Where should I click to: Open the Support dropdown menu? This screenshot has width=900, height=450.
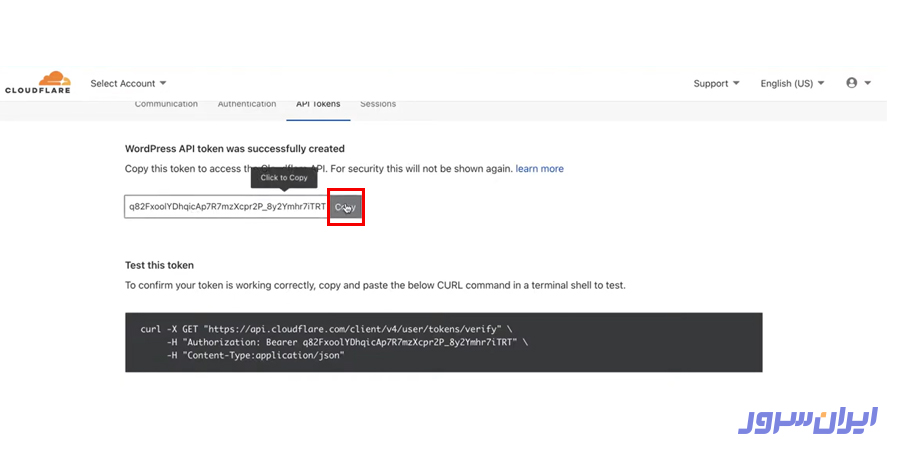pos(716,83)
